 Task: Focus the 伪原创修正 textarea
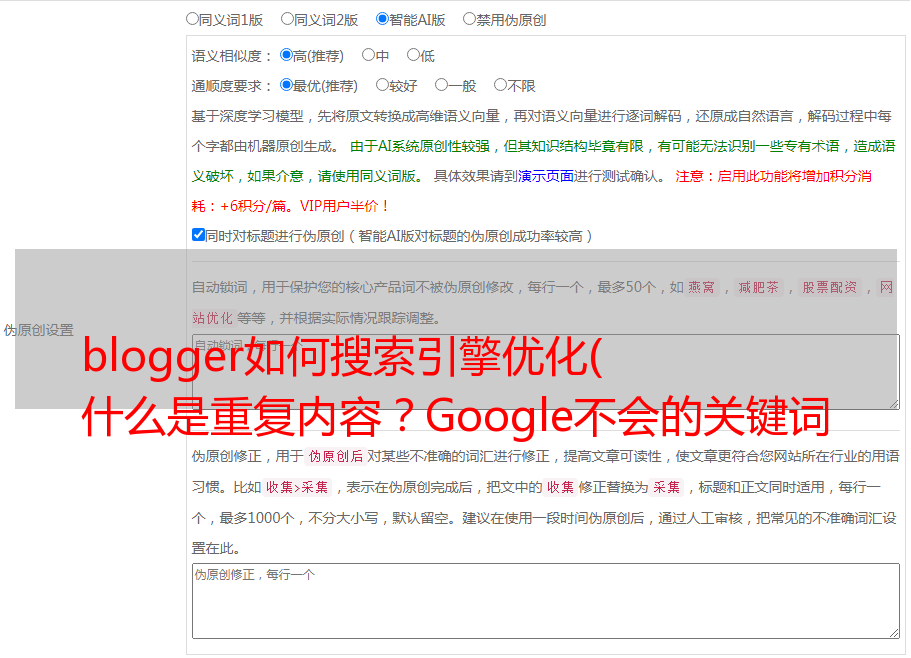coord(546,601)
